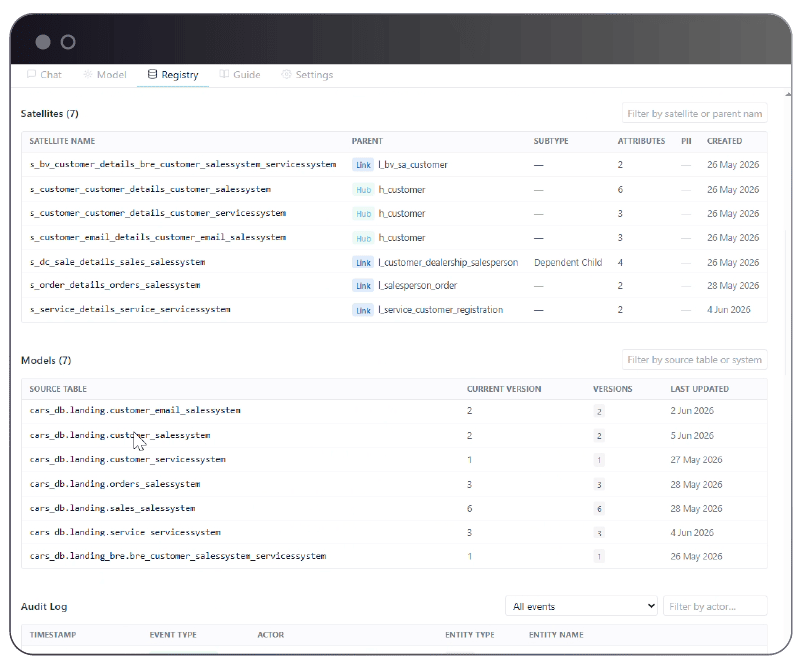Click Link badge for l_salesperson_order
Viewport: 801px width, 669px height.
[x=363, y=286]
